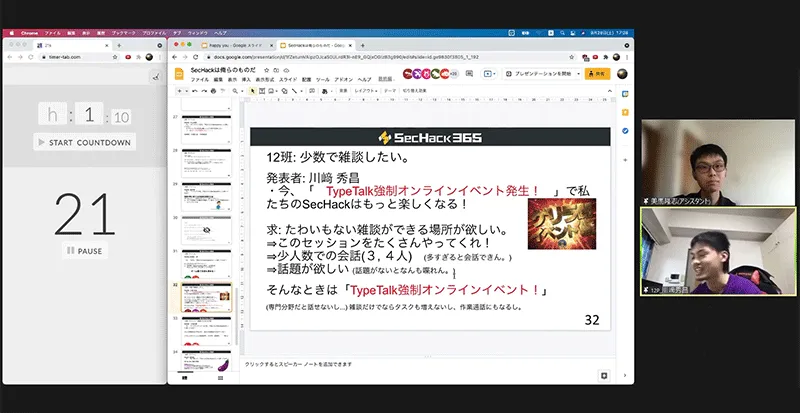Switch to filmstrip view icon below slide list
Viewport: 800px width, 413px height.
coord(185,378)
